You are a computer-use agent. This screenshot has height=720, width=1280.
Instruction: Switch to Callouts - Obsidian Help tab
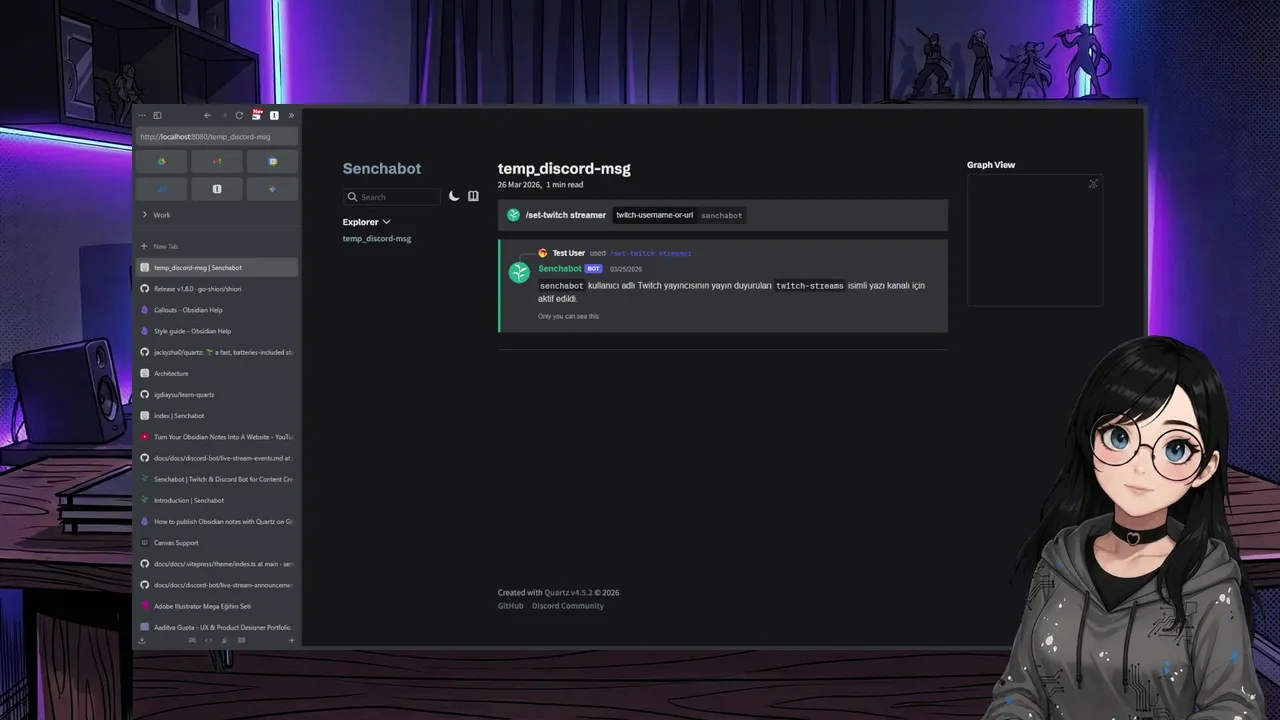(x=217, y=310)
